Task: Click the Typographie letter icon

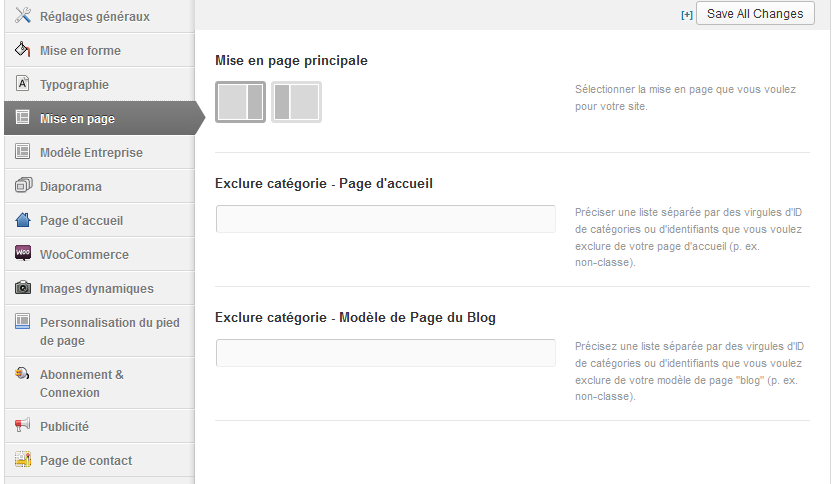Action: 23,84
